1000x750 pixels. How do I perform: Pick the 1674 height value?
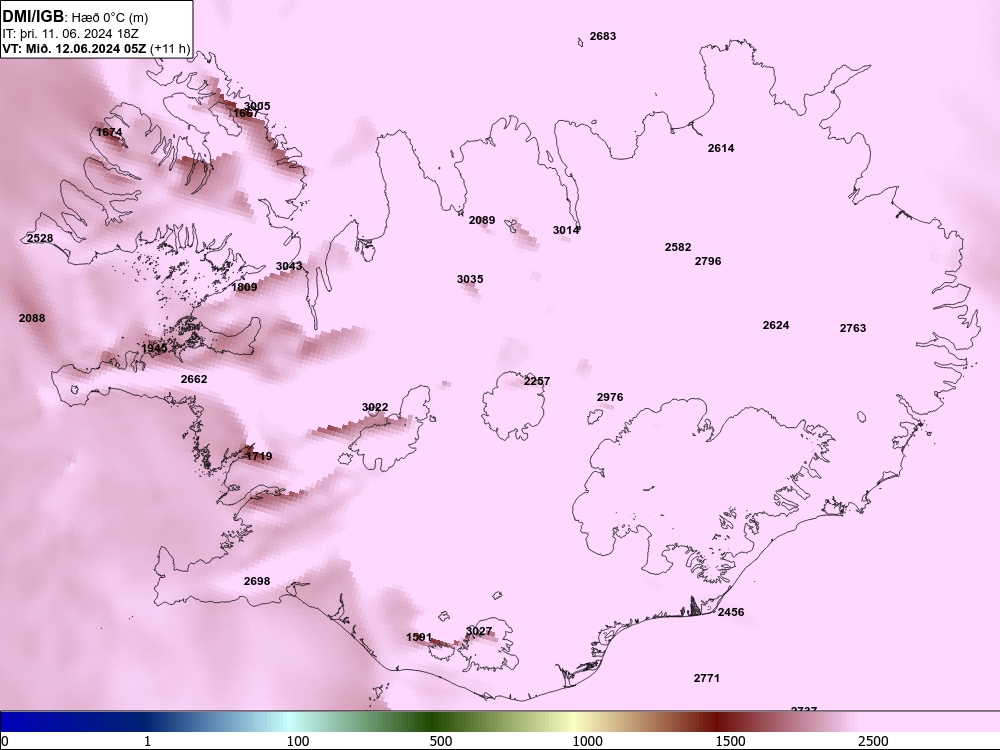109,132
